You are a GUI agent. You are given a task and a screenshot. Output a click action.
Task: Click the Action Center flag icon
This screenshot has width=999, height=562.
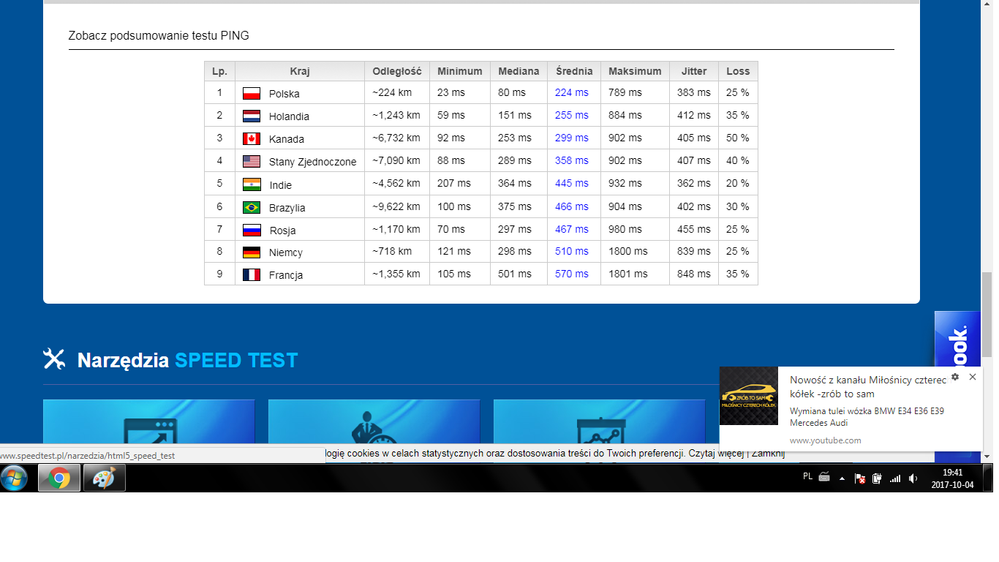point(859,478)
